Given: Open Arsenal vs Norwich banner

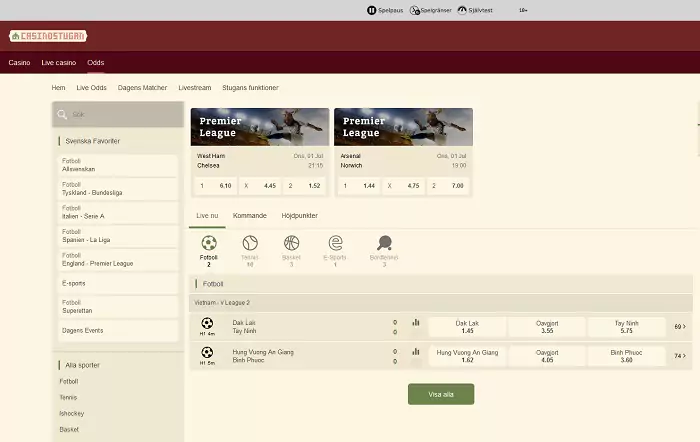Looking at the screenshot, I should tap(403, 127).
